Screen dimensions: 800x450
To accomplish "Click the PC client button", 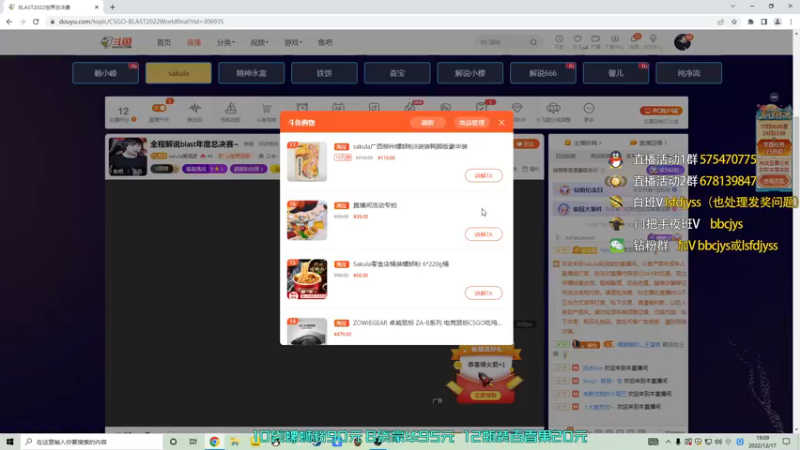I will pos(661,110).
